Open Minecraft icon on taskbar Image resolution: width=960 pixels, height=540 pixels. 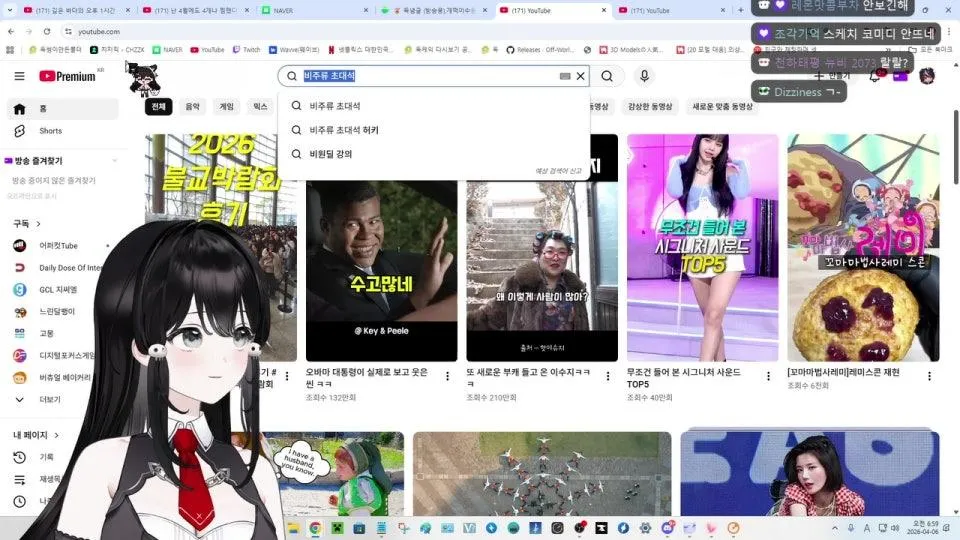click(x=337, y=528)
